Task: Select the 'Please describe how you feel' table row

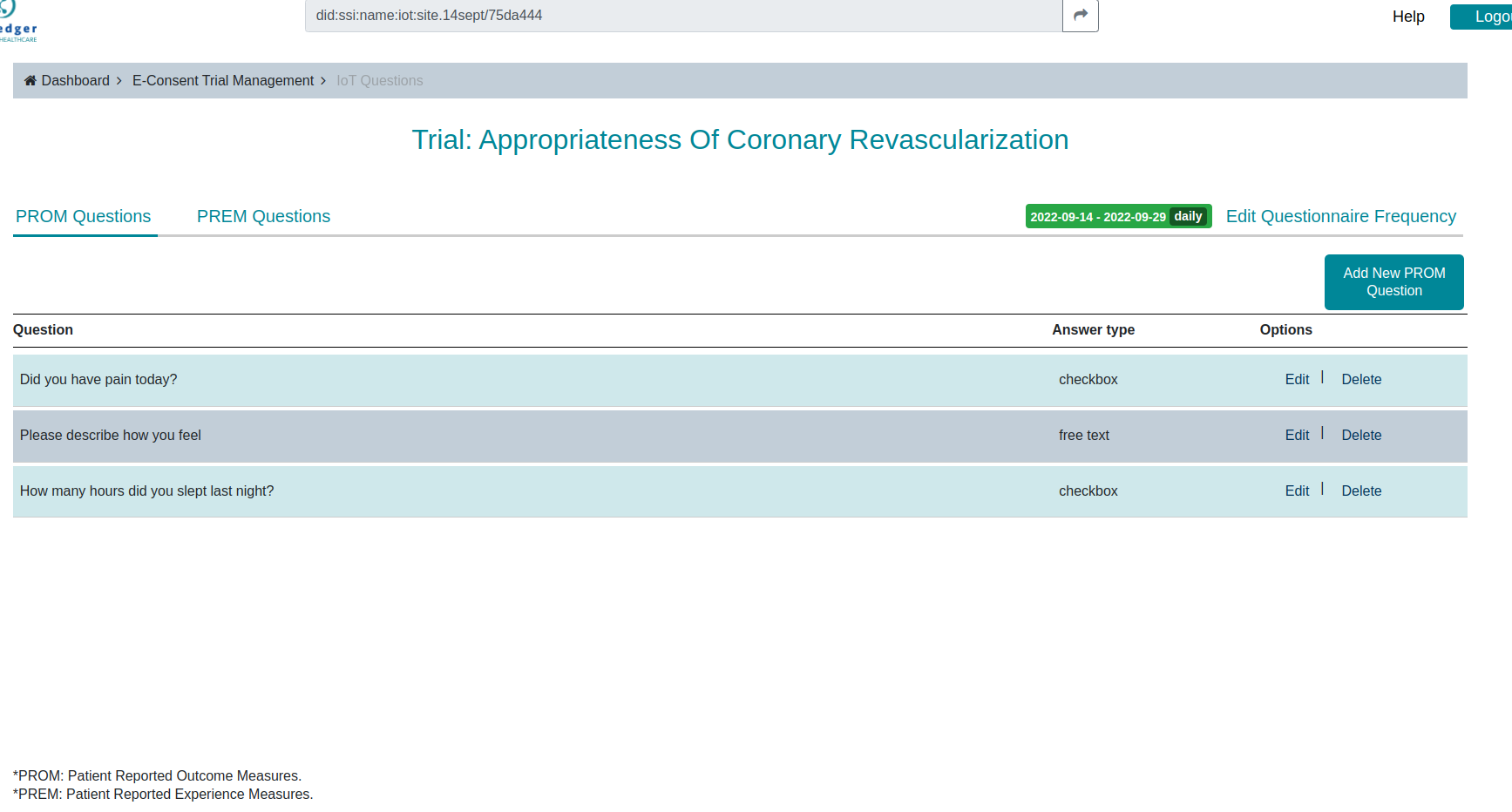Action: [x=523, y=436]
